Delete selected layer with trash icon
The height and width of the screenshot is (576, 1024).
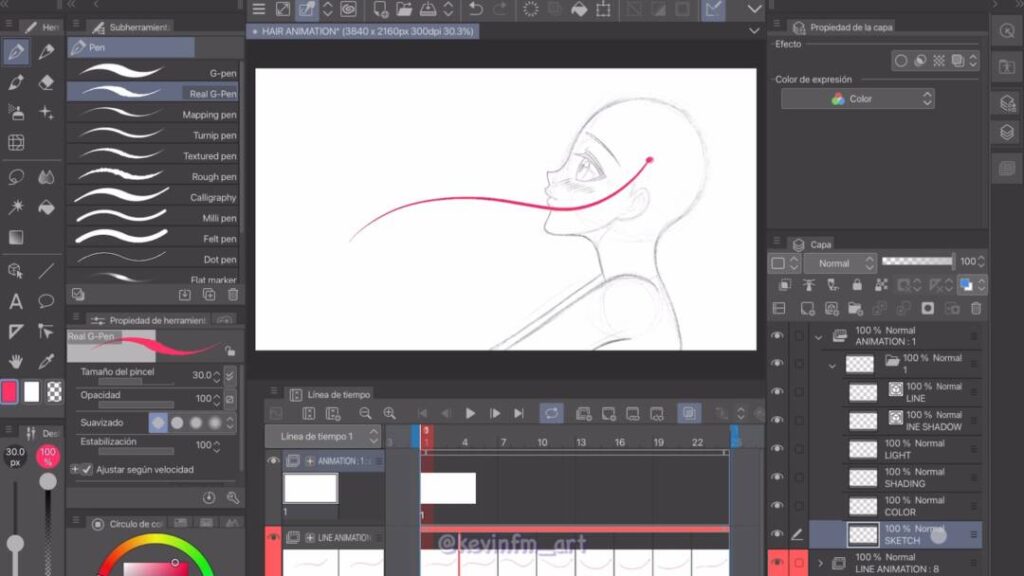[976, 308]
